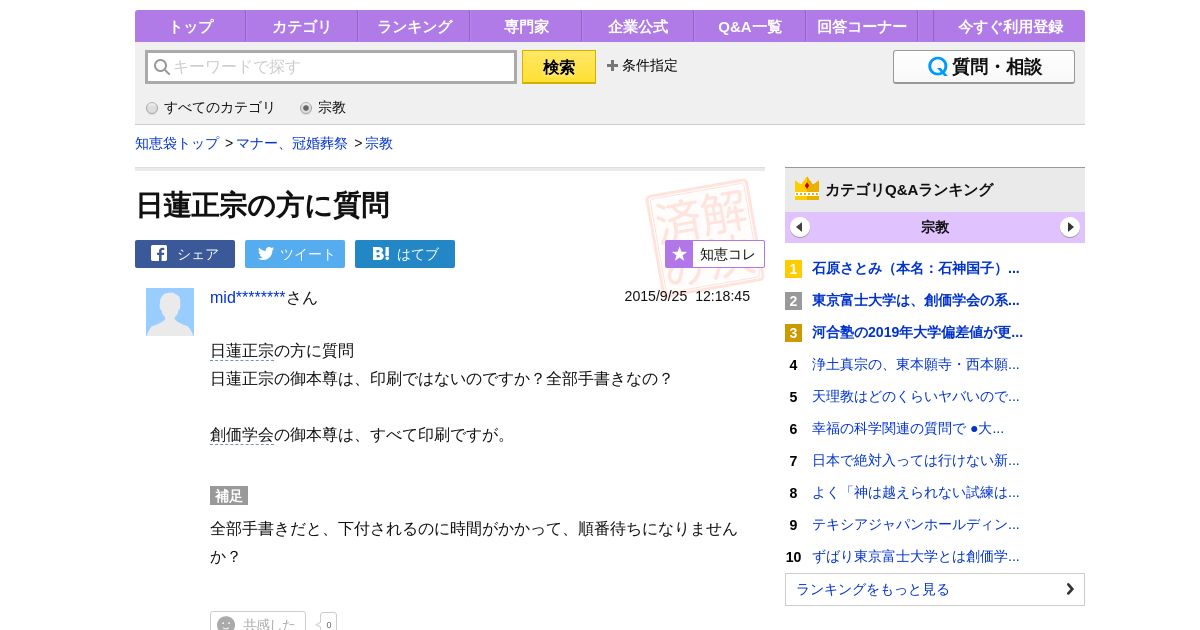Image resolution: width=1200 pixels, height=630 pixels.
Task: Open ranking item 幸福の科学関連の質問
Action: click(x=908, y=429)
